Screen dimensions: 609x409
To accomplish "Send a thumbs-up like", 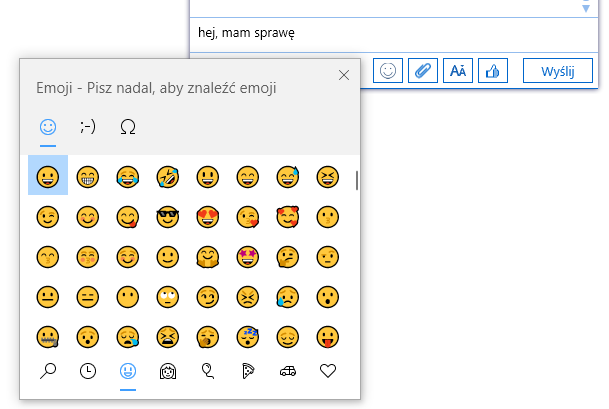I will [x=491, y=71].
